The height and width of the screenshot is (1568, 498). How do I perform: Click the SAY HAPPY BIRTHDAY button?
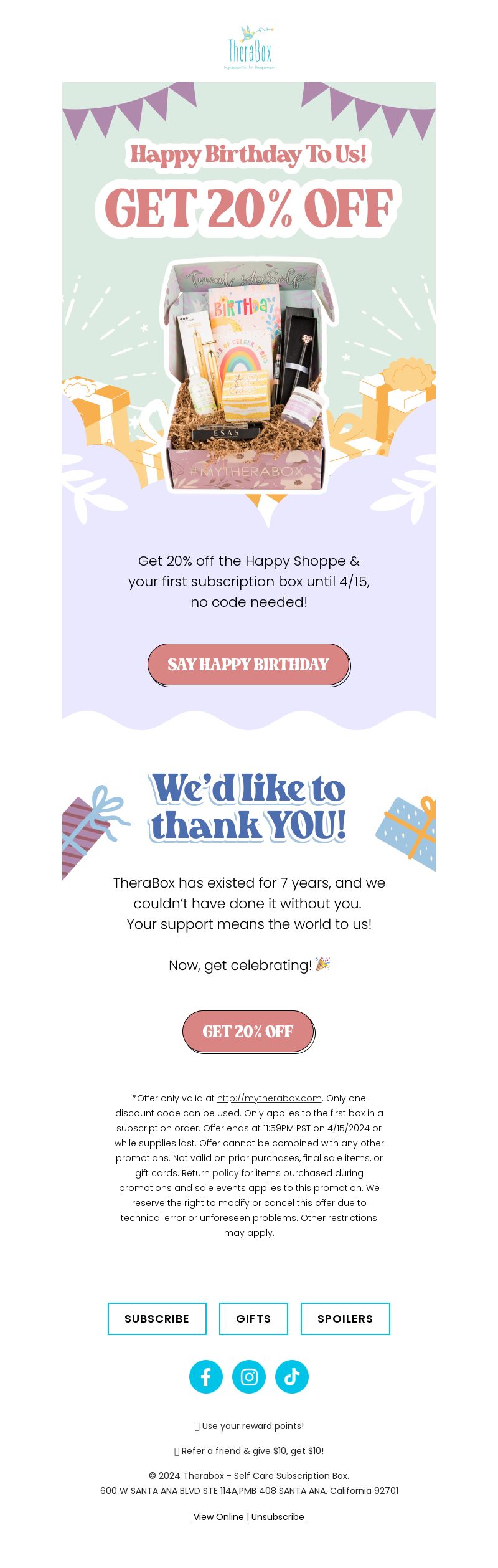(249, 665)
